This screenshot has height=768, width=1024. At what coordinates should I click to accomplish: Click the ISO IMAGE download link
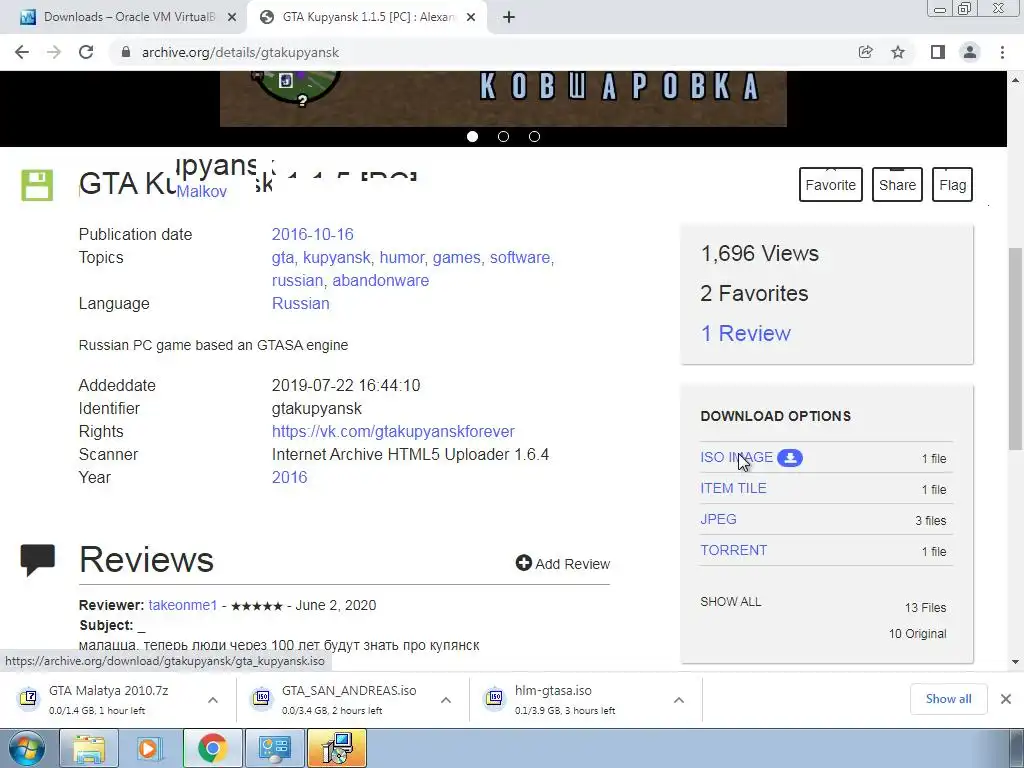pos(736,457)
